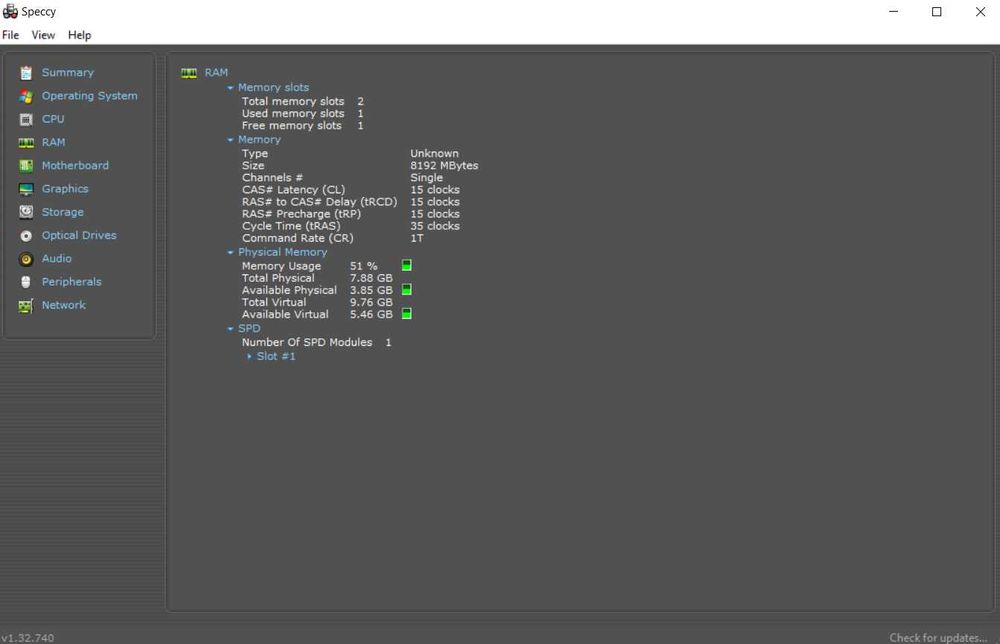Select the Total memory slots row
The image size is (1000, 644).
[302, 101]
